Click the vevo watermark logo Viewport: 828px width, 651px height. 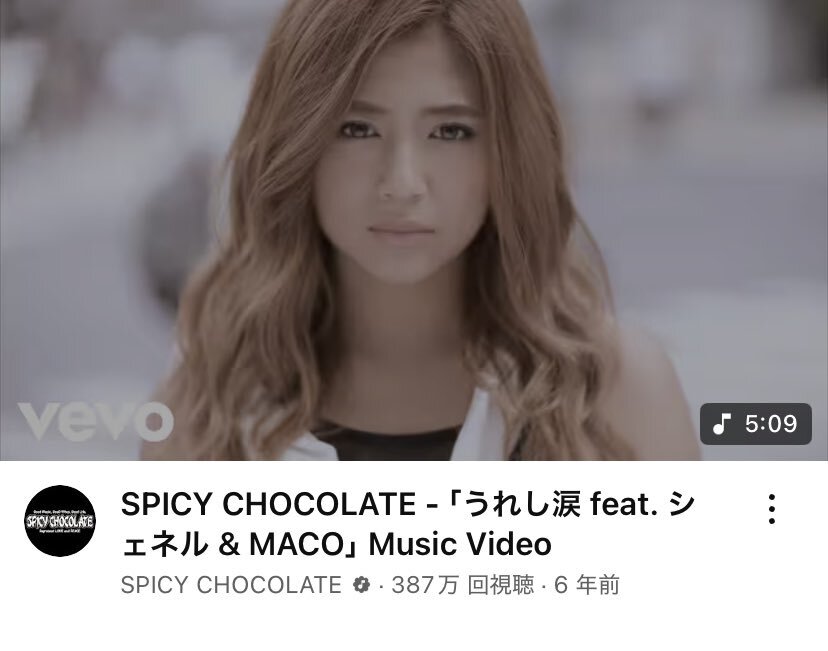96,420
